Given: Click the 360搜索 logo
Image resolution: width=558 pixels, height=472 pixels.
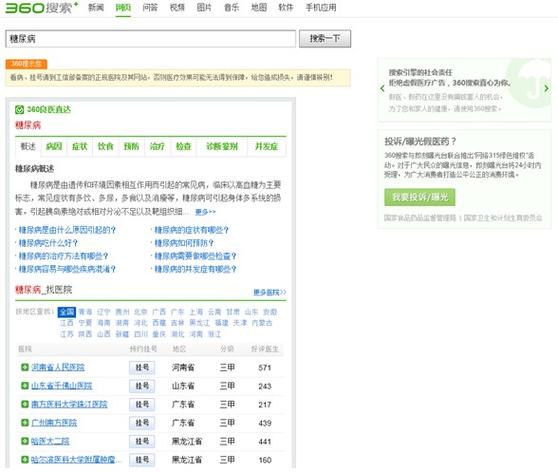Looking at the screenshot, I should pos(42,8).
